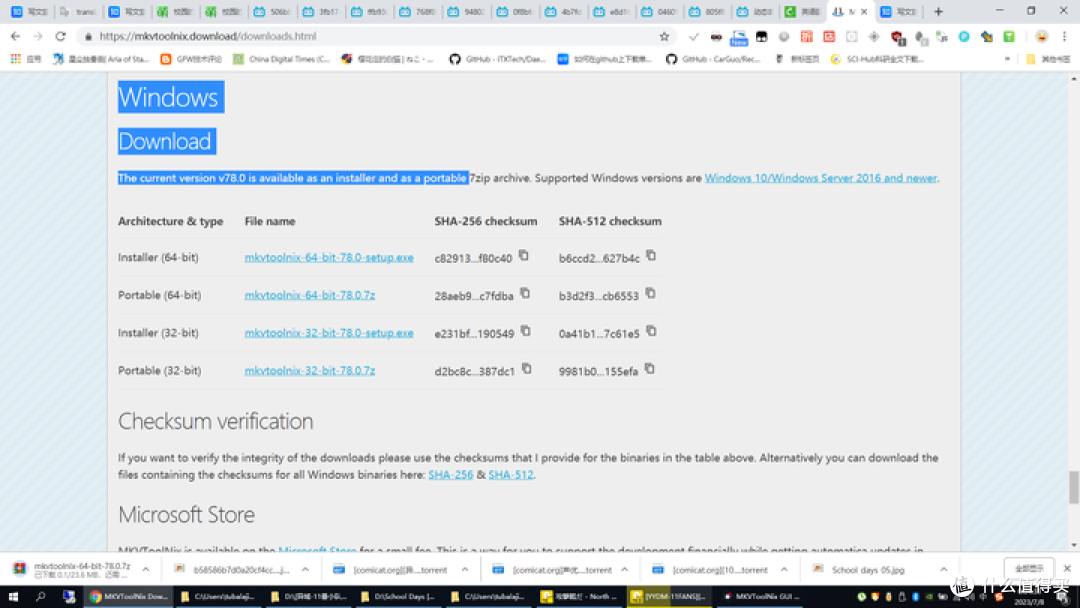Open a new browser tab

pos(938,12)
